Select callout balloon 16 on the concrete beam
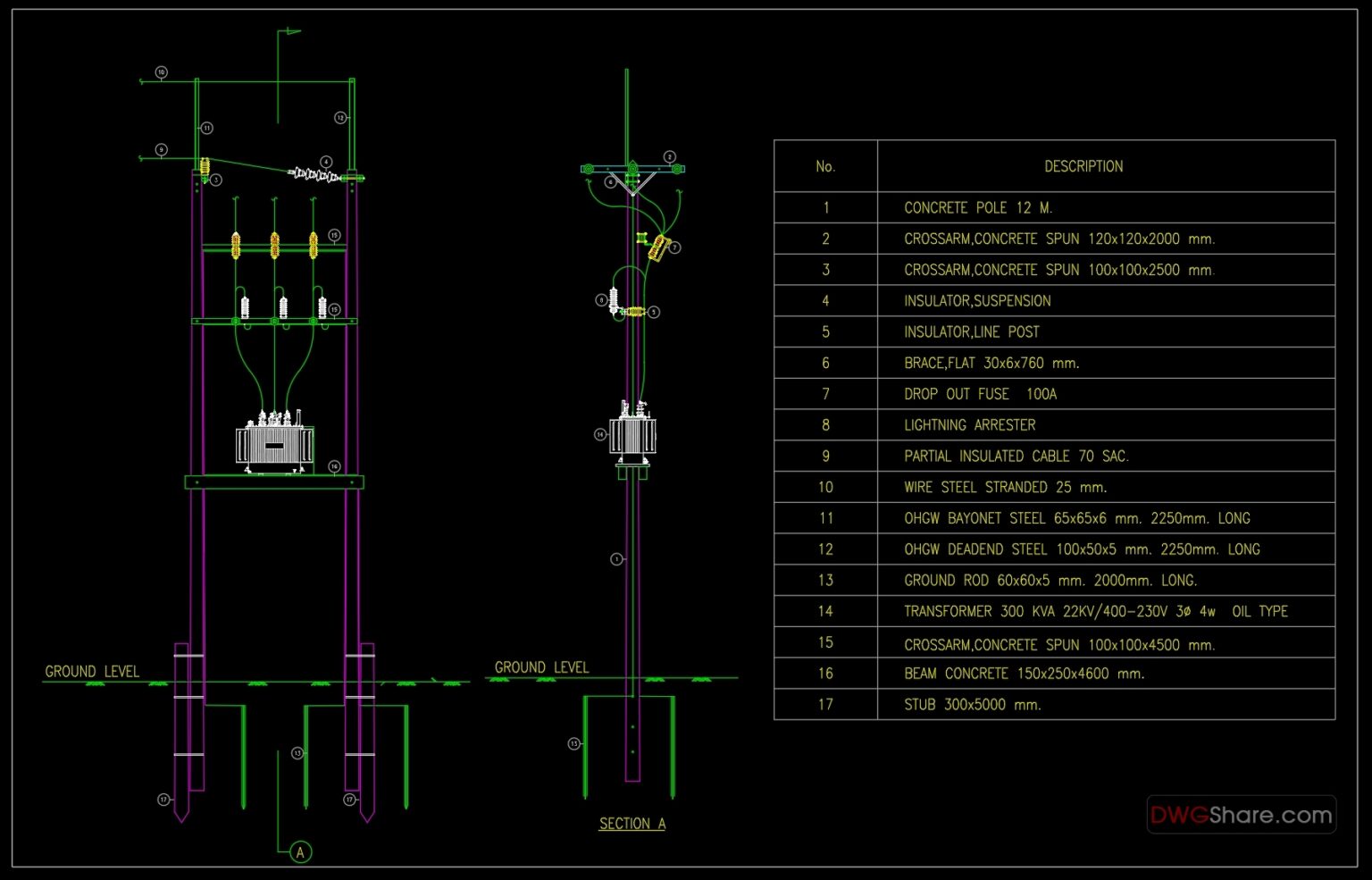Viewport: 1372px width, 880px height. 333,465
